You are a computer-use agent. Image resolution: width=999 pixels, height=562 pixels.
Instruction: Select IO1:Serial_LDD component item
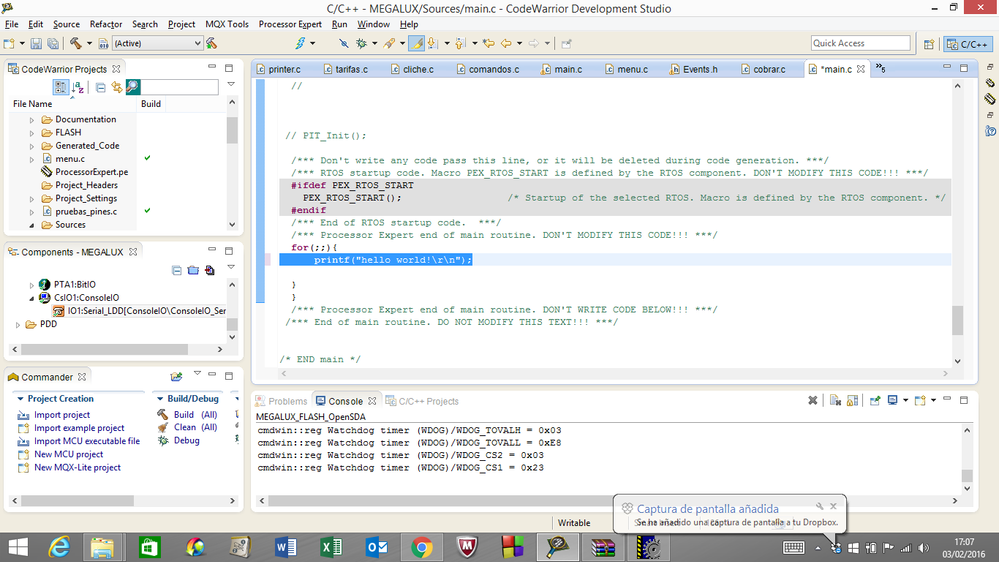coord(147,311)
